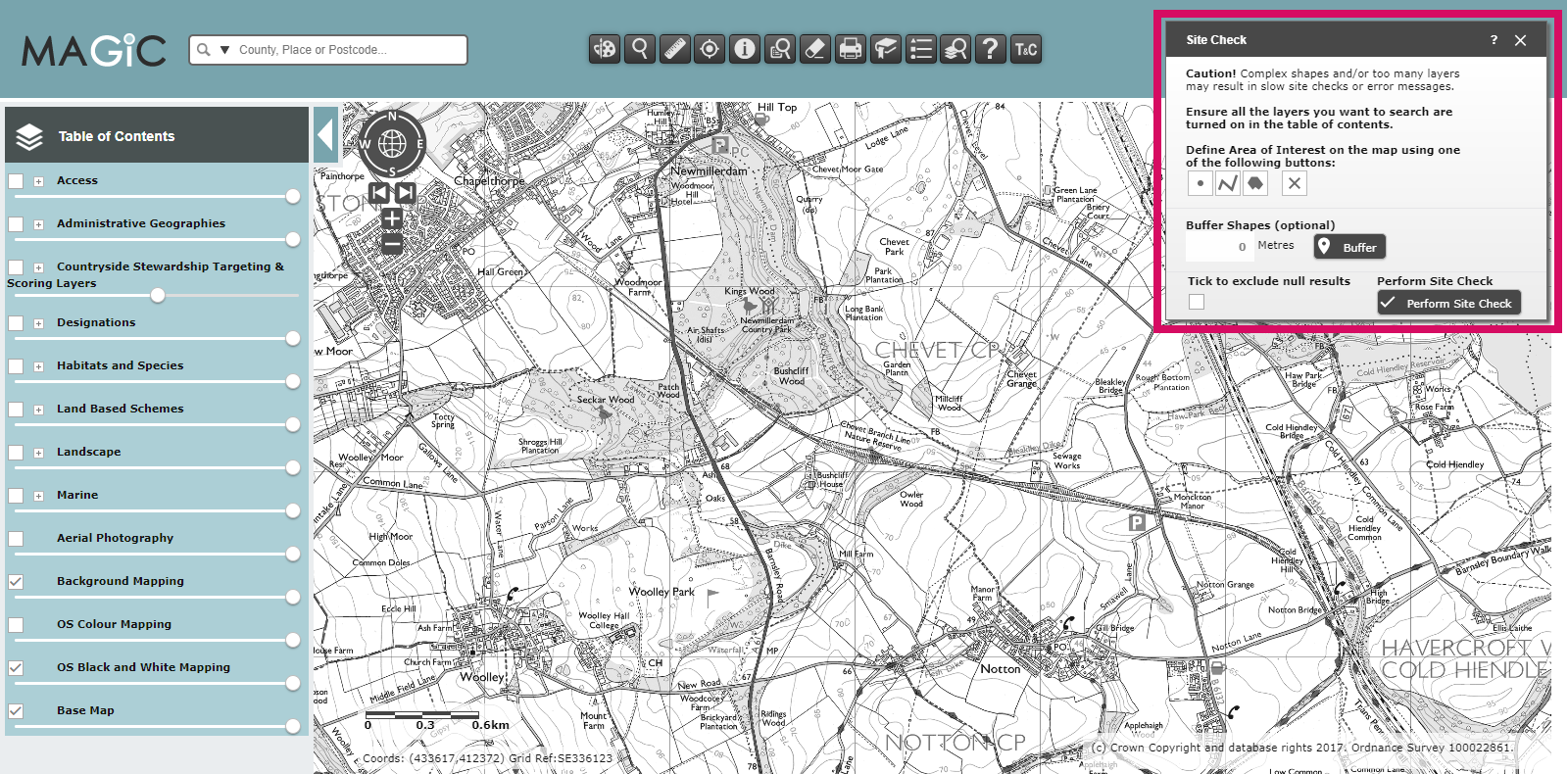Untick the OS Black and White Mapping checkbox
This screenshot has height=774, width=1568.
pos(16,668)
